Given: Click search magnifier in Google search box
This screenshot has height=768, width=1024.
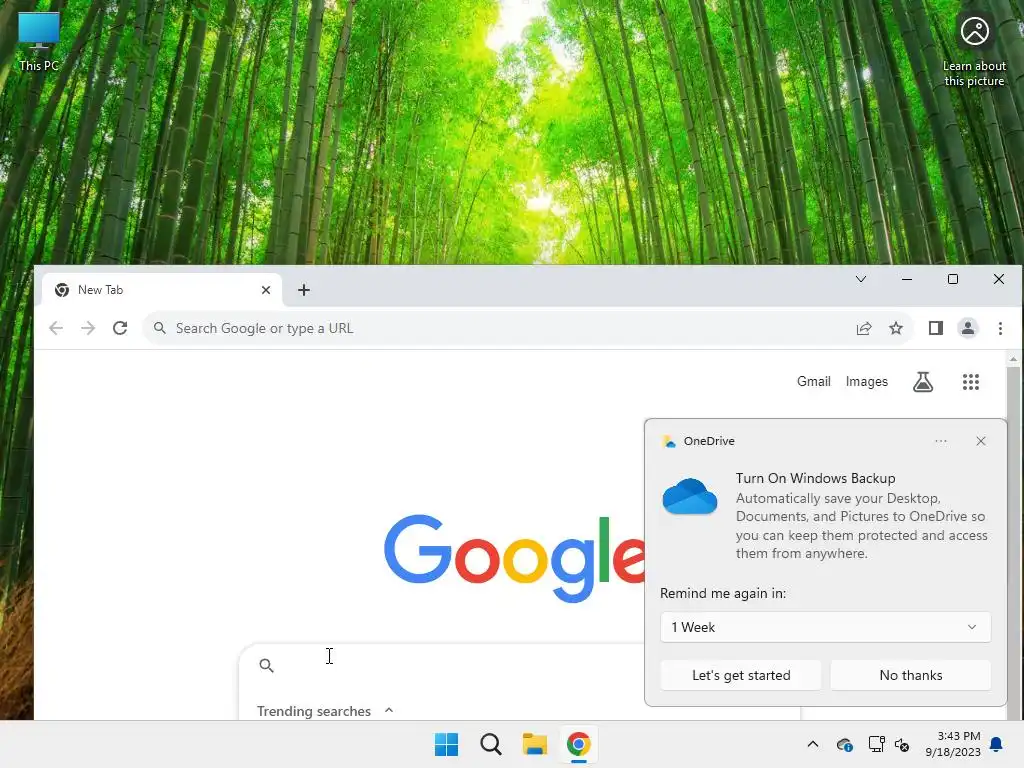Looking at the screenshot, I should coord(266,665).
